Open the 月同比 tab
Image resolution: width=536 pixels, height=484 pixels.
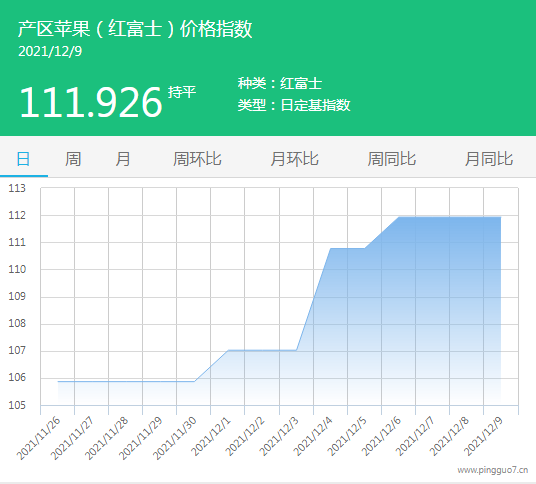(x=489, y=159)
